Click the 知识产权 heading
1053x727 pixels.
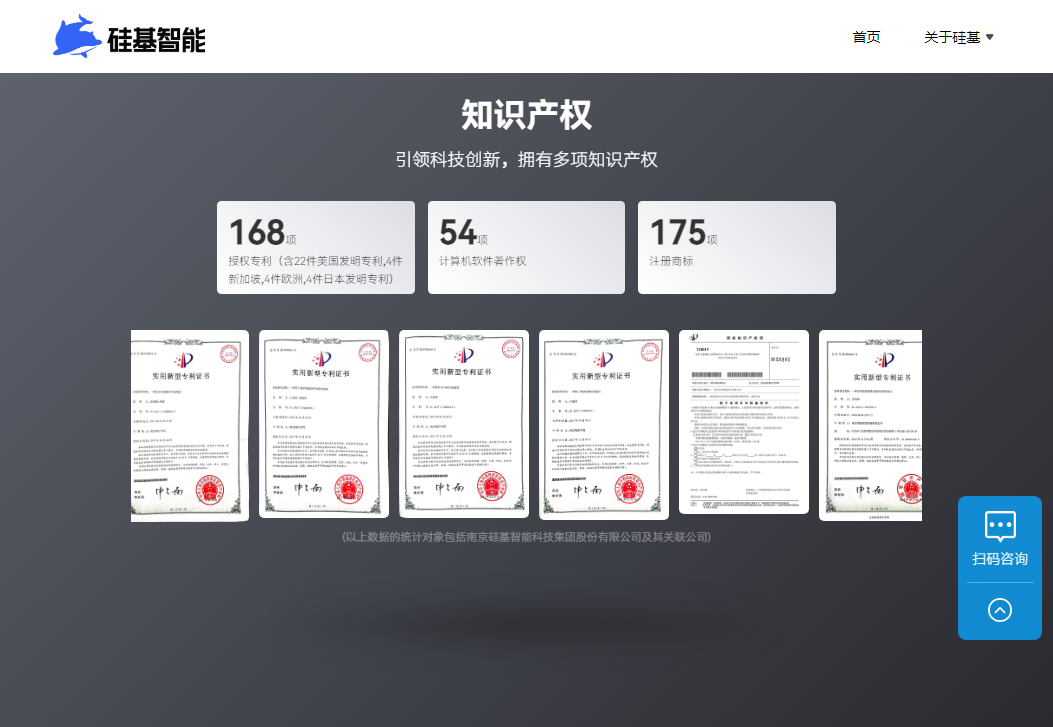(526, 115)
